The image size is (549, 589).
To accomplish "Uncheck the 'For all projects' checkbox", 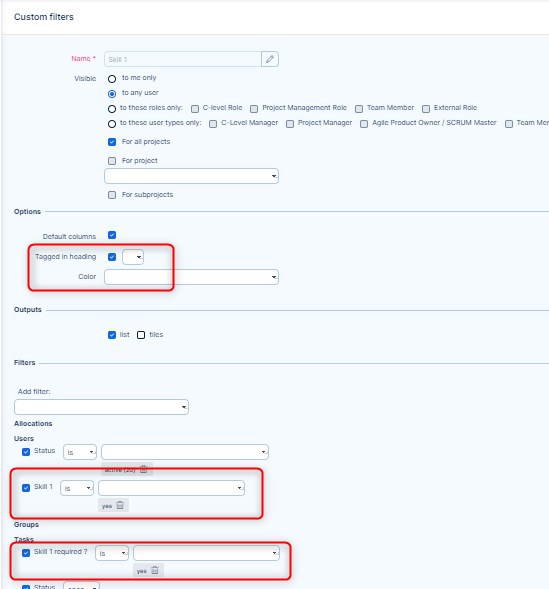I will [112, 142].
